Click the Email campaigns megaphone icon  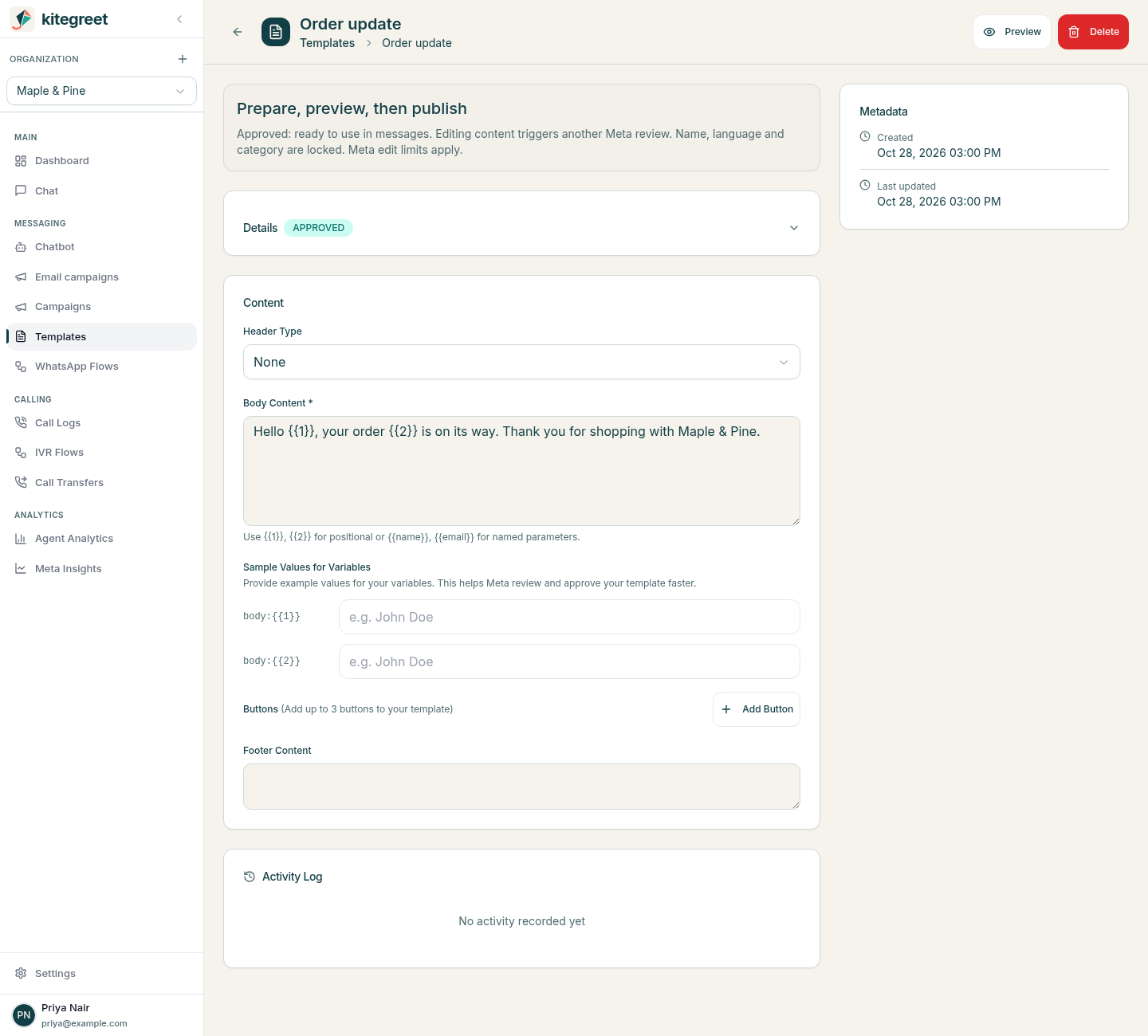click(21, 277)
